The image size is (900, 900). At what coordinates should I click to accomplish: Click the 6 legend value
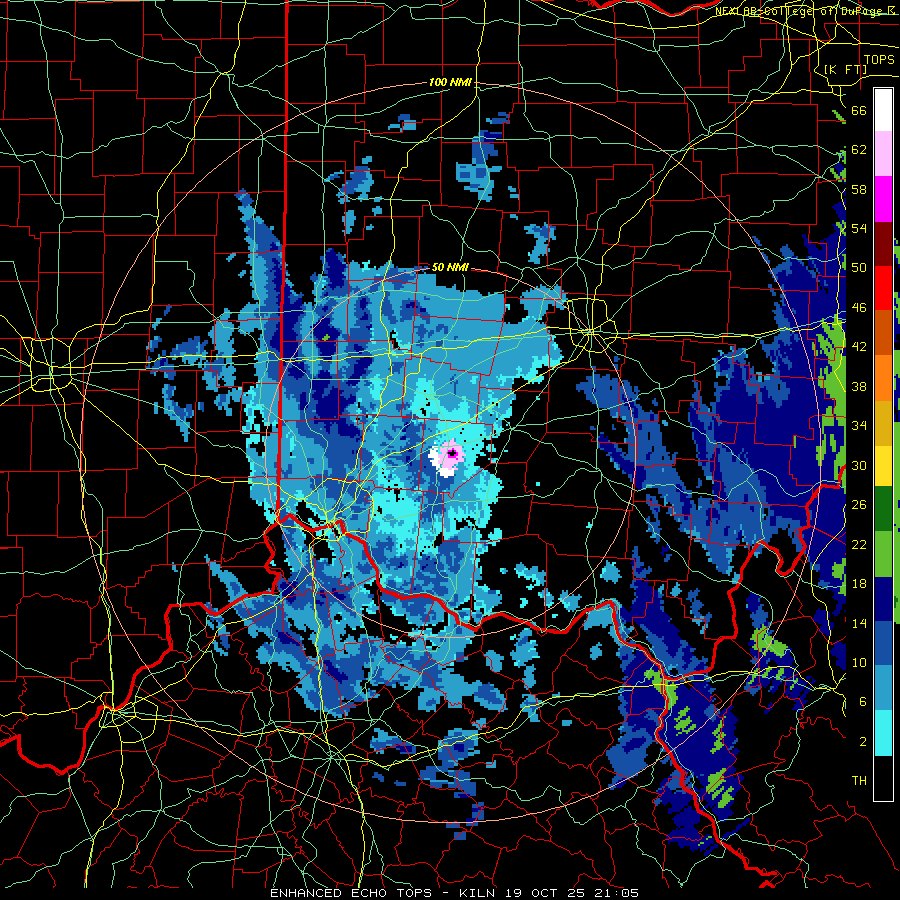tap(863, 701)
